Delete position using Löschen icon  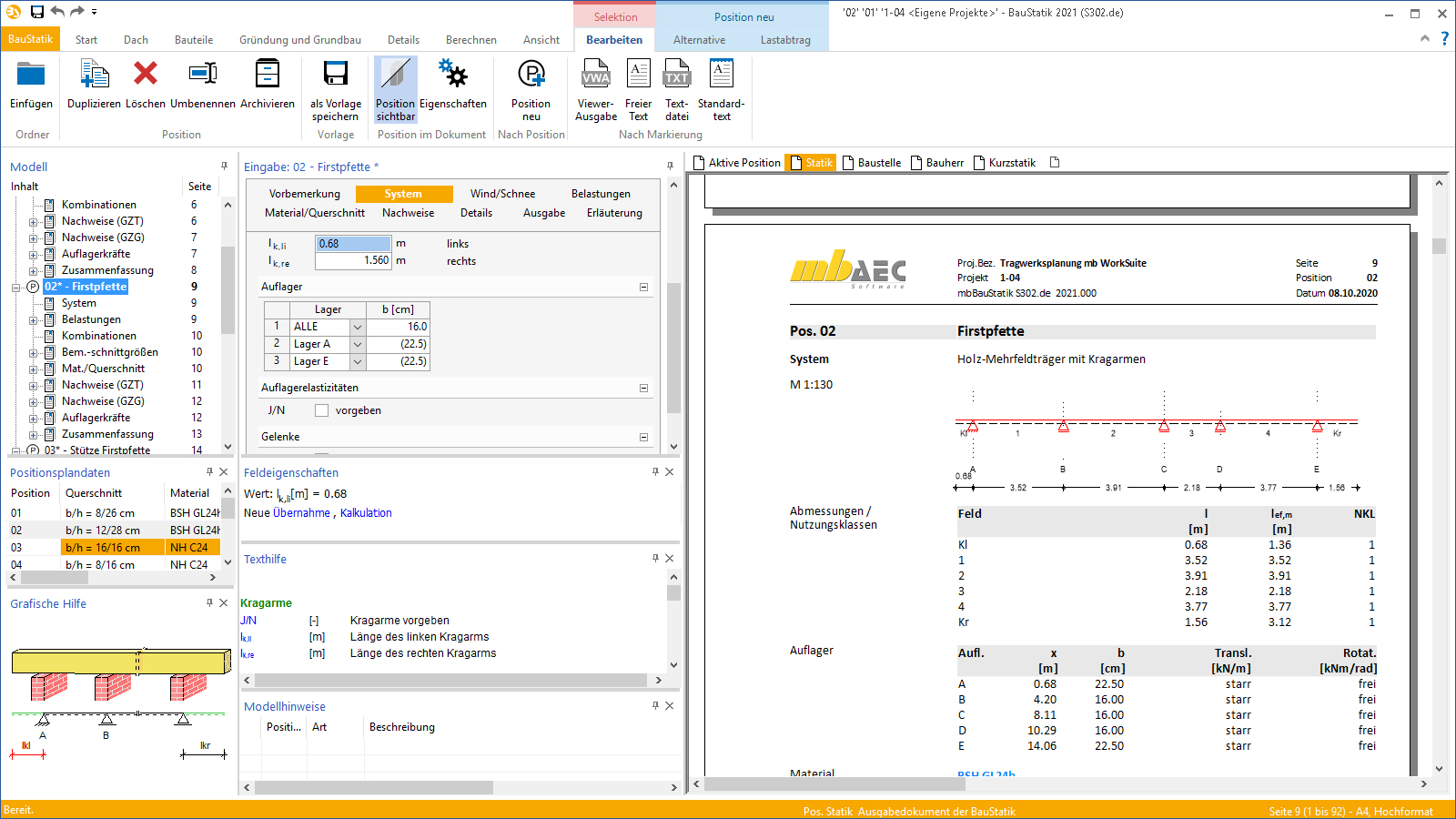146,73
